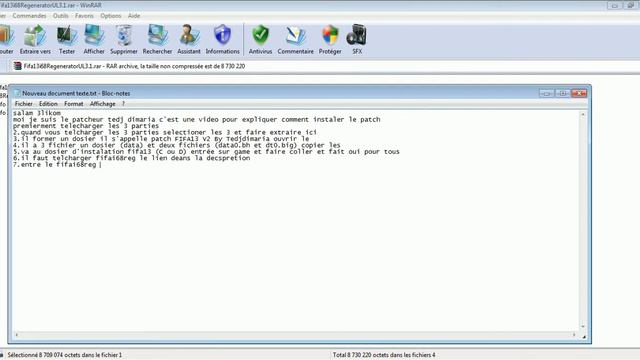Click the 'Total 8 730 220 octets' status
This screenshot has width=640, height=360.
coord(384,355)
